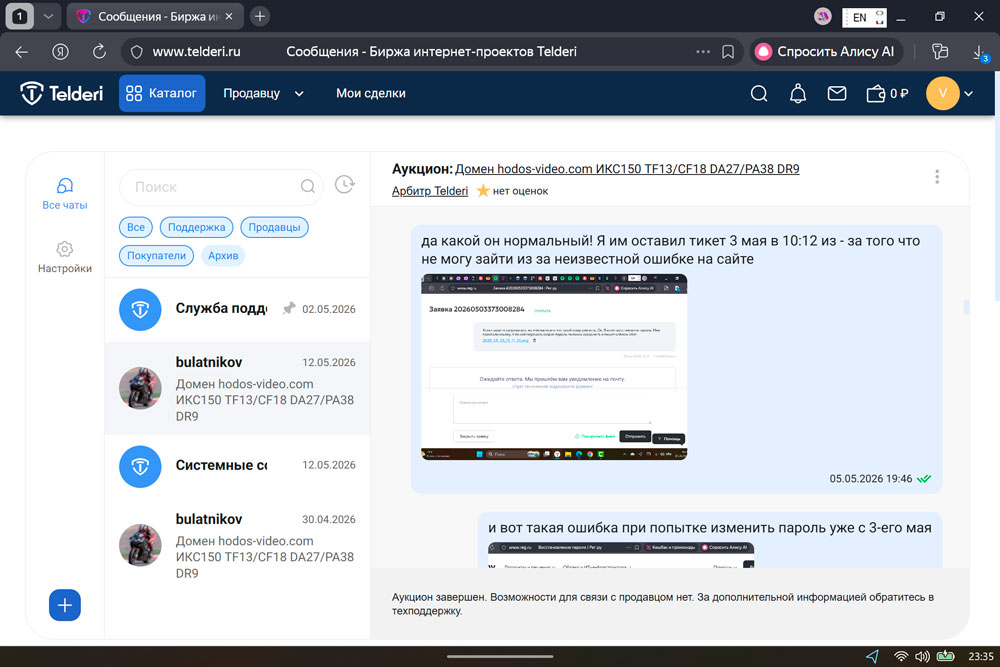Image resolution: width=1000 pixels, height=667 pixels.
Task: Click the read checkmarks on 05.05.2026 message
Action: [x=923, y=479]
